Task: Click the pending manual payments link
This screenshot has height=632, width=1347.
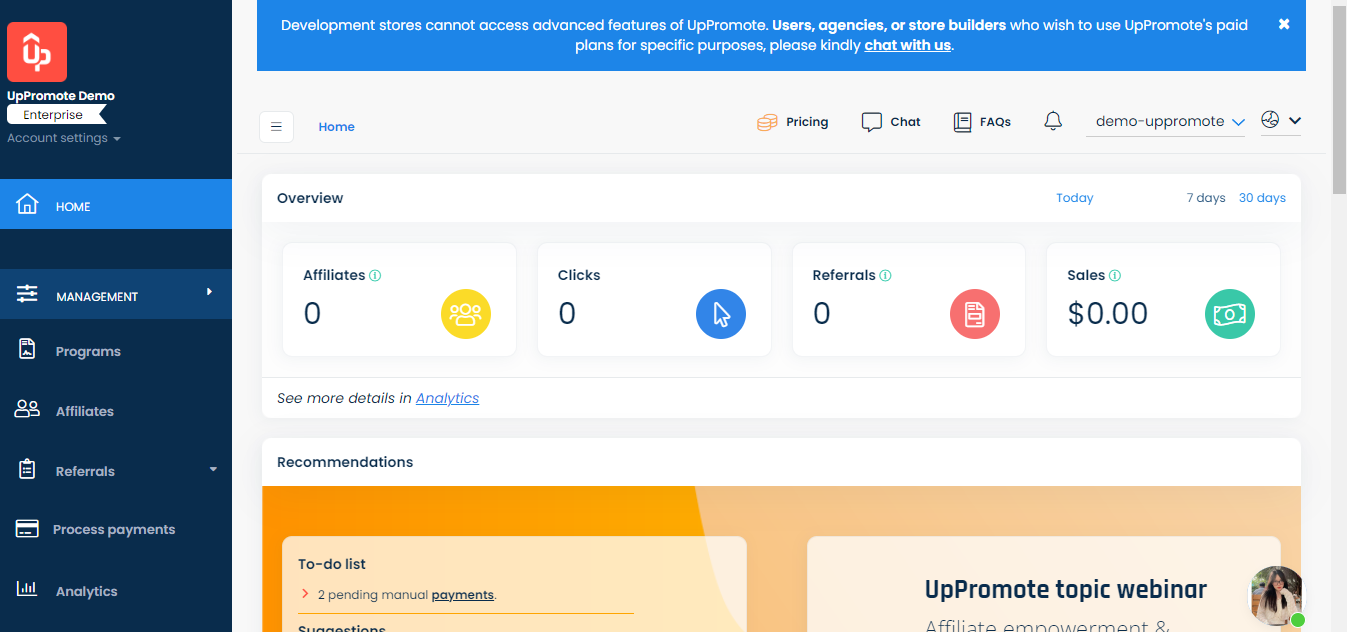Action: pos(462,594)
